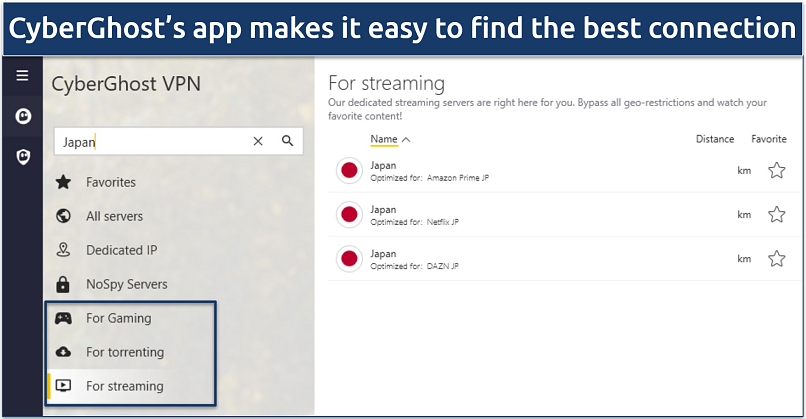Star the Netflix JP Japan server

[x=776, y=215]
